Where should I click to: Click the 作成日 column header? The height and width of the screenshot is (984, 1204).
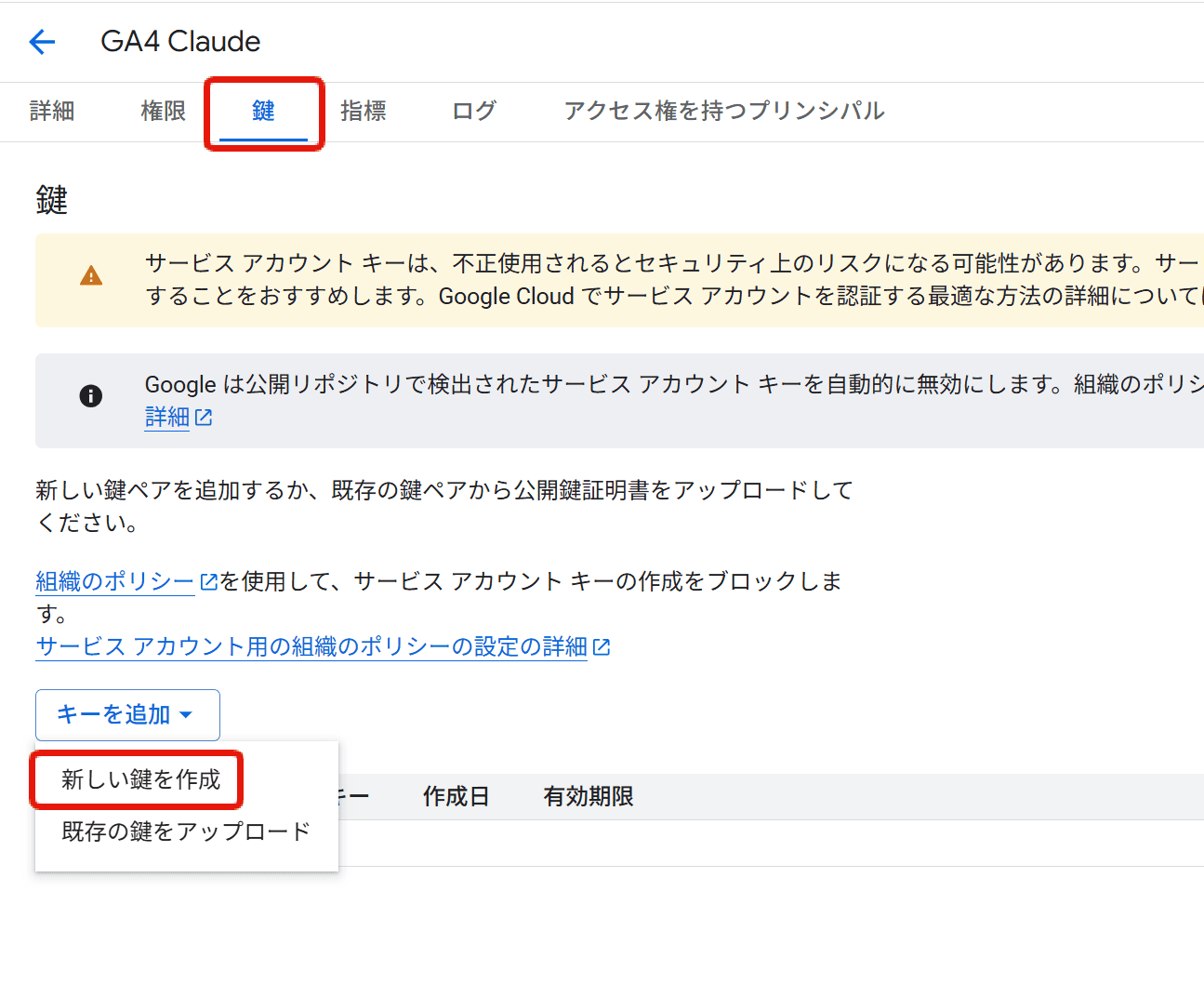456,797
